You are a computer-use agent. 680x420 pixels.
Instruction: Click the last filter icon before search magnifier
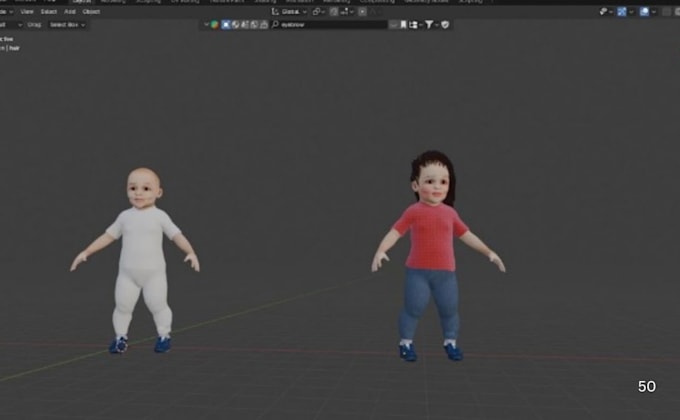click(x=264, y=25)
